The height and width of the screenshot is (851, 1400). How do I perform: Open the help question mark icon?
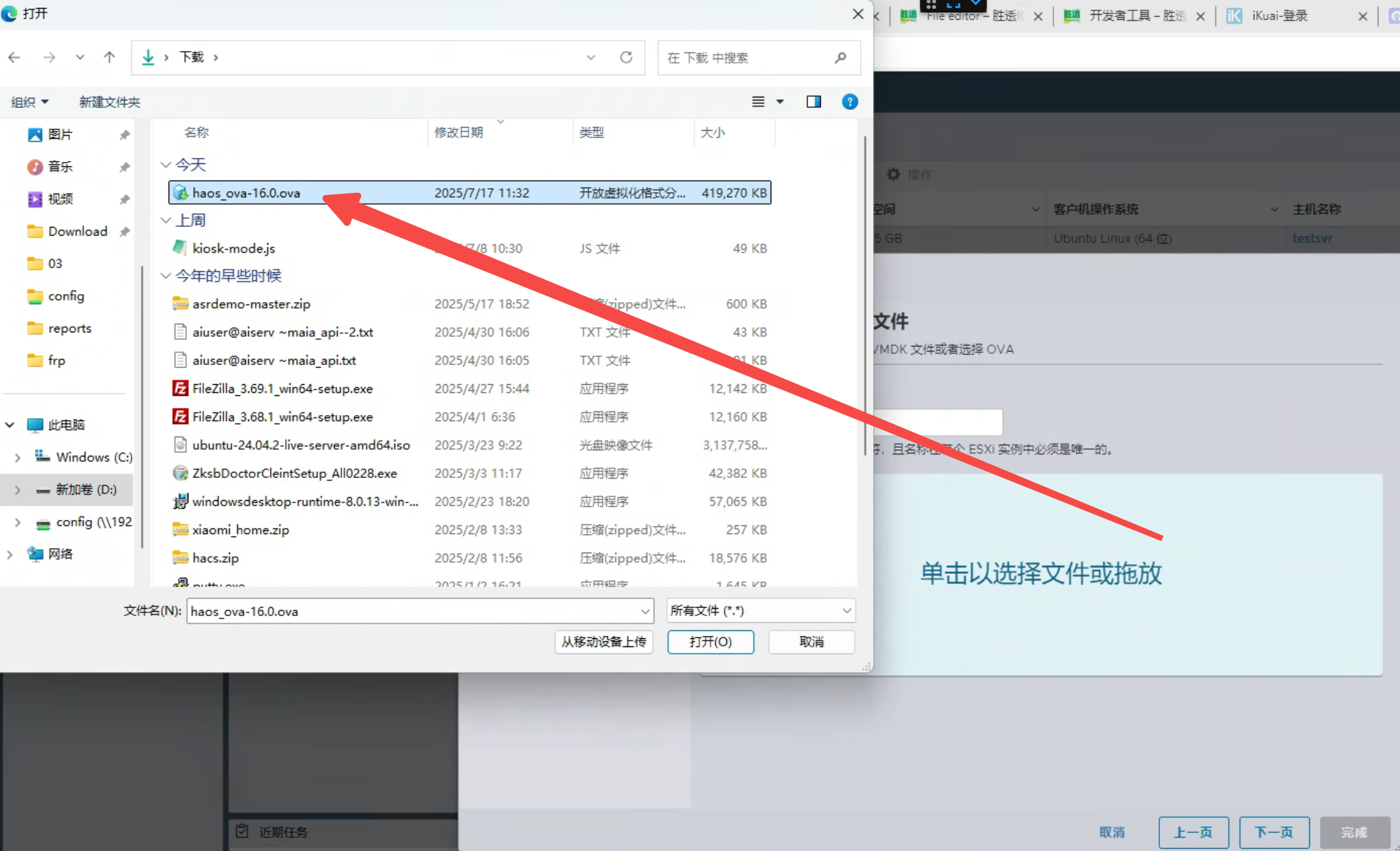click(x=850, y=102)
